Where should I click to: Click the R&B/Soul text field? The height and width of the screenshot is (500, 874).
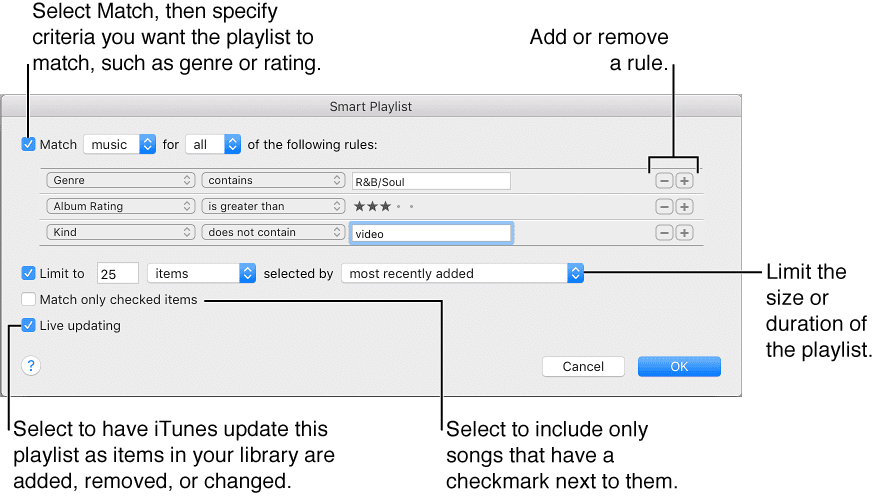[x=430, y=181]
